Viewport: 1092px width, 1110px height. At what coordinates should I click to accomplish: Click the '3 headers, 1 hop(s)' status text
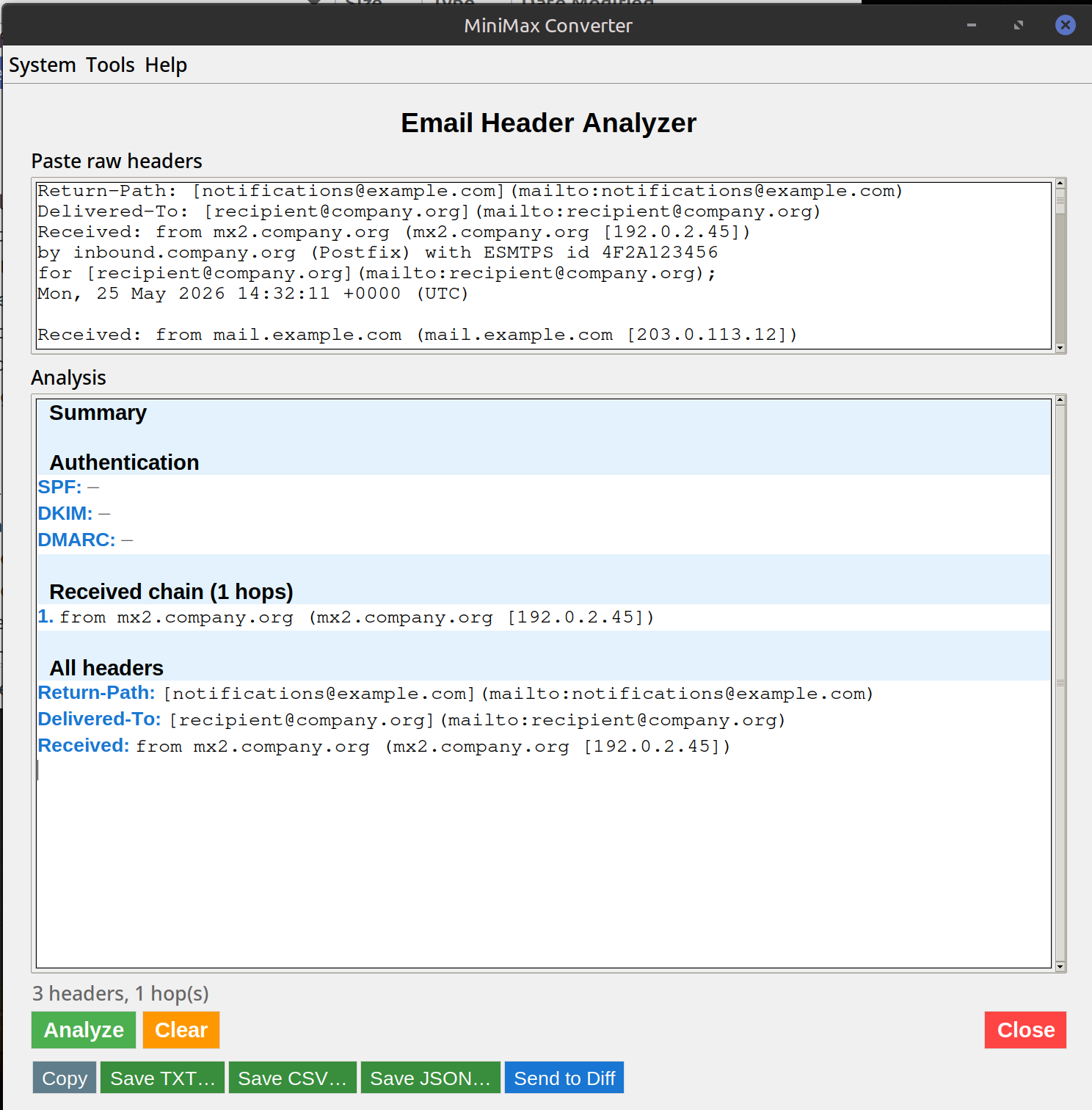coord(120,993)
